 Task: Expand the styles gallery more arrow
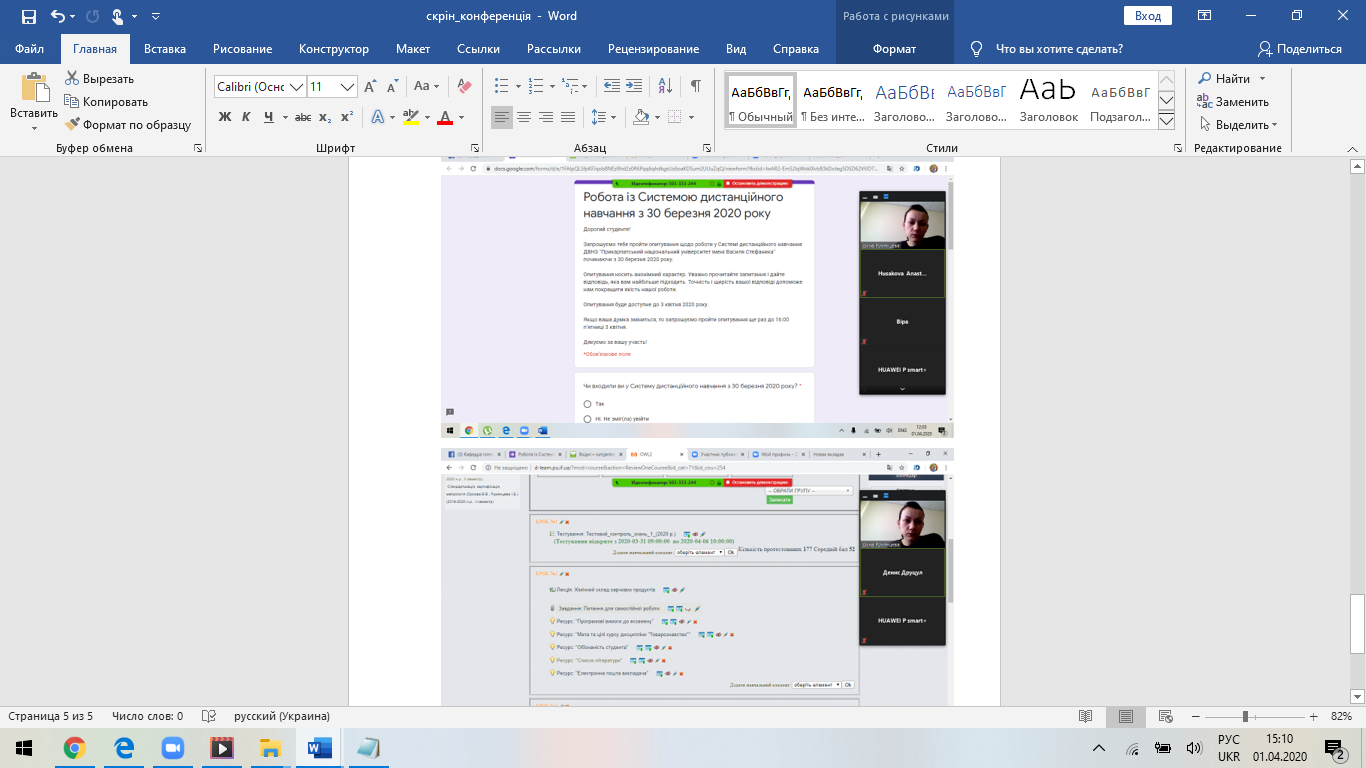click(x=1166, y=119)
